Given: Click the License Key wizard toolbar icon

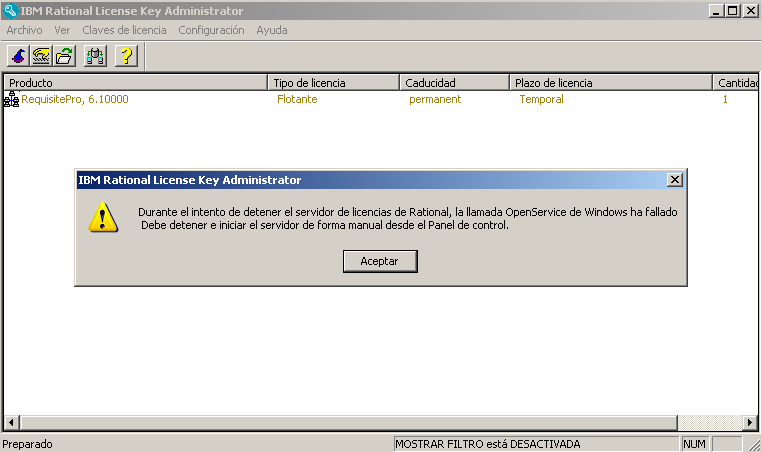Looking at the screenshot, I should tap(18, 56).
